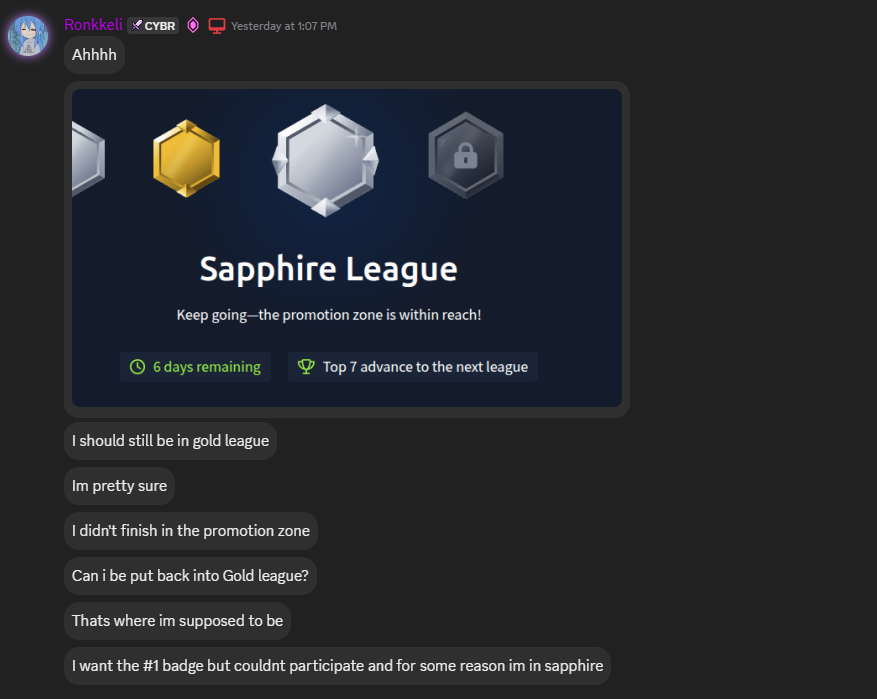Screen dimensions: 877x699
Task: Click Top 7 advance to next league
Action: click(425, 367)
